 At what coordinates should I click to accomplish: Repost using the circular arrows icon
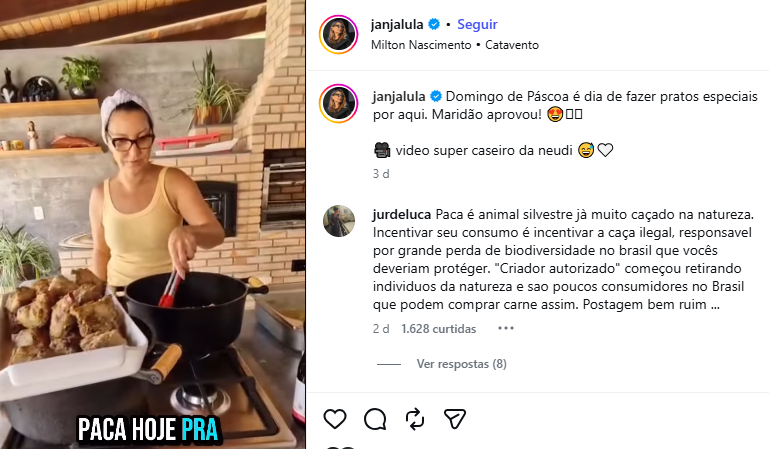415,419
